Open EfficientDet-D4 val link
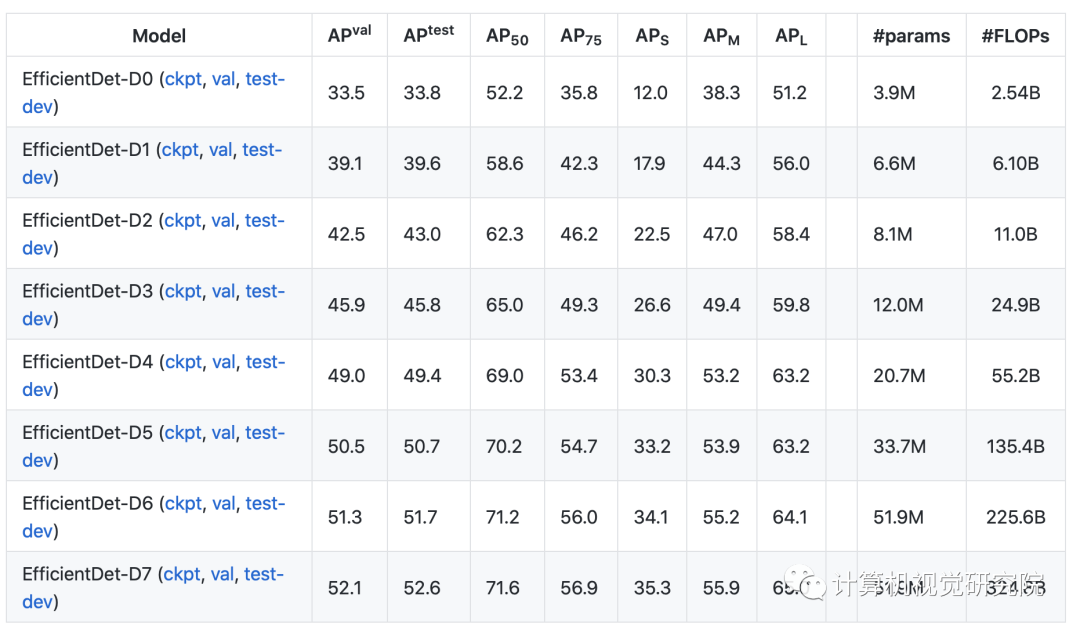1080x632 pixels. [x=223, y=362]
